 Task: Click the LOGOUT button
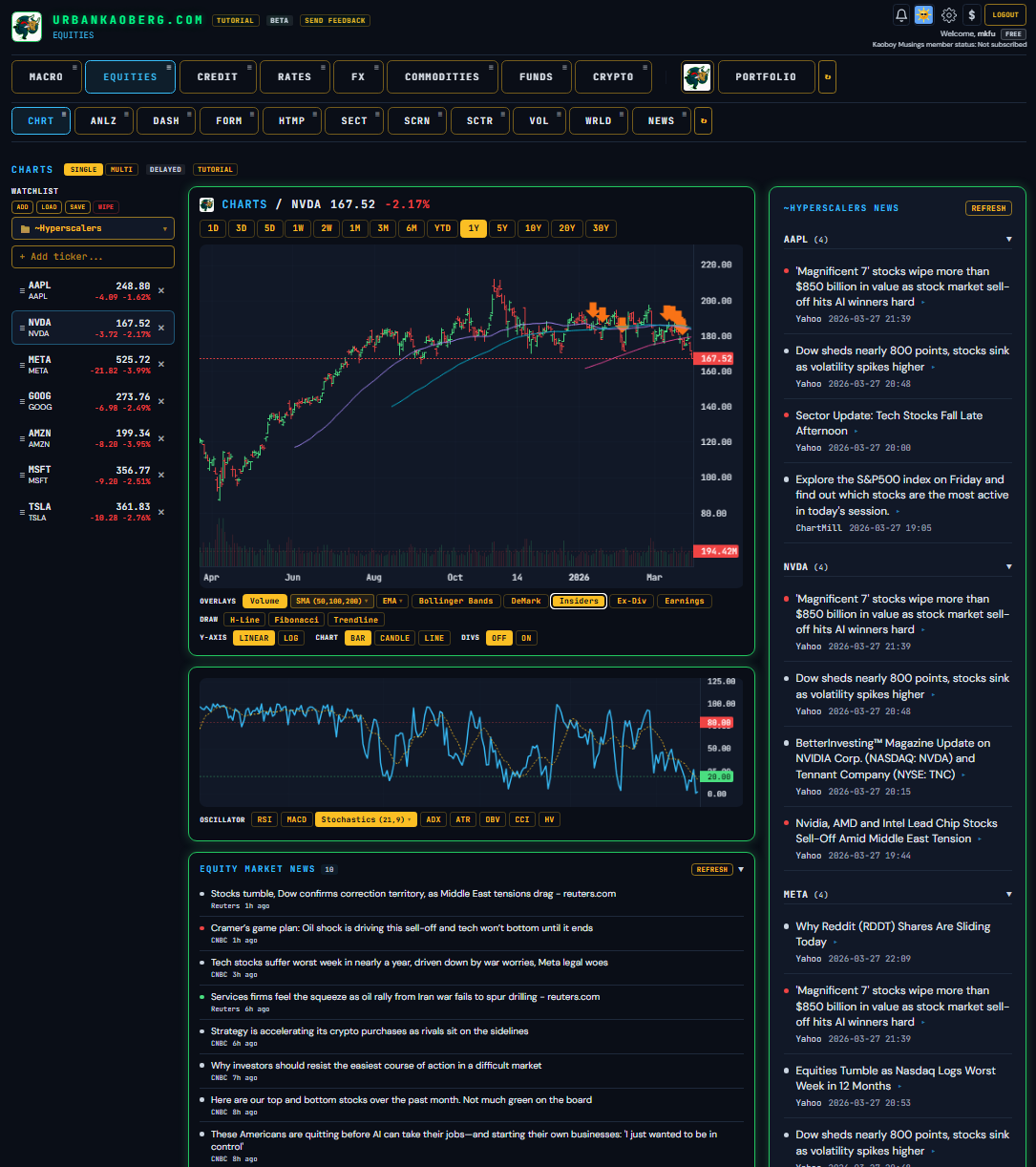tap(1005, 14)
